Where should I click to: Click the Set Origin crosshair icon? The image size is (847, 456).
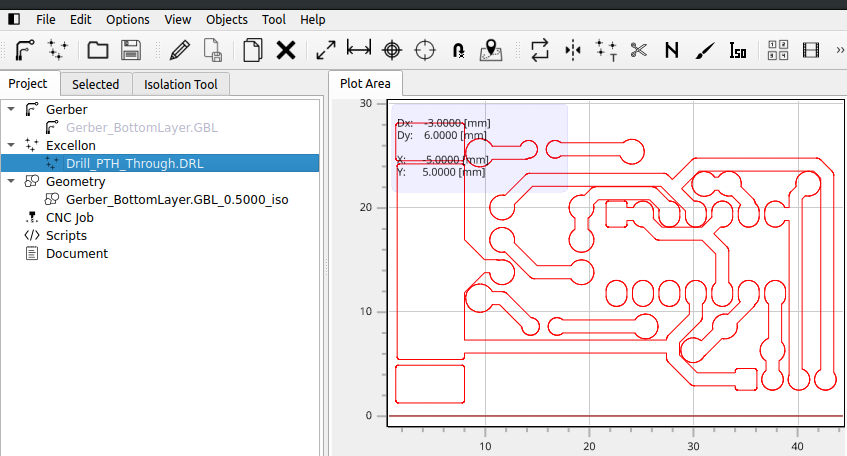392,50
